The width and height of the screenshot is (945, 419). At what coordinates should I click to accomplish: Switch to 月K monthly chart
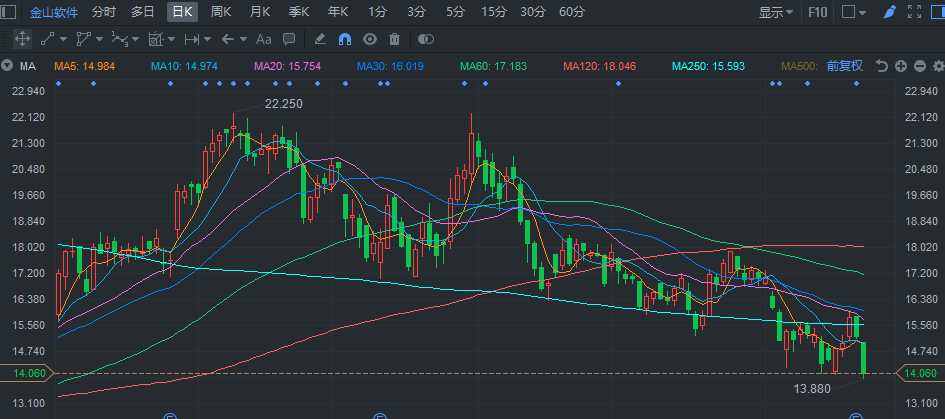[260, 11]
